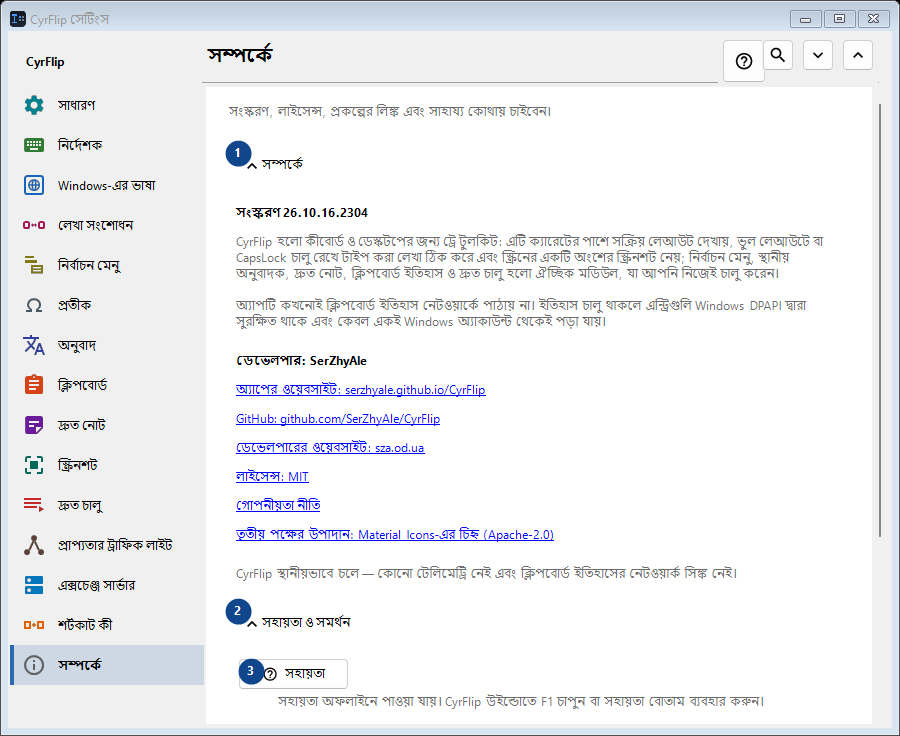The width and height of the screenshot is (900, 736).
Task: Open the নির্বাচন মেনু icon
Action: tap(34, 265)
